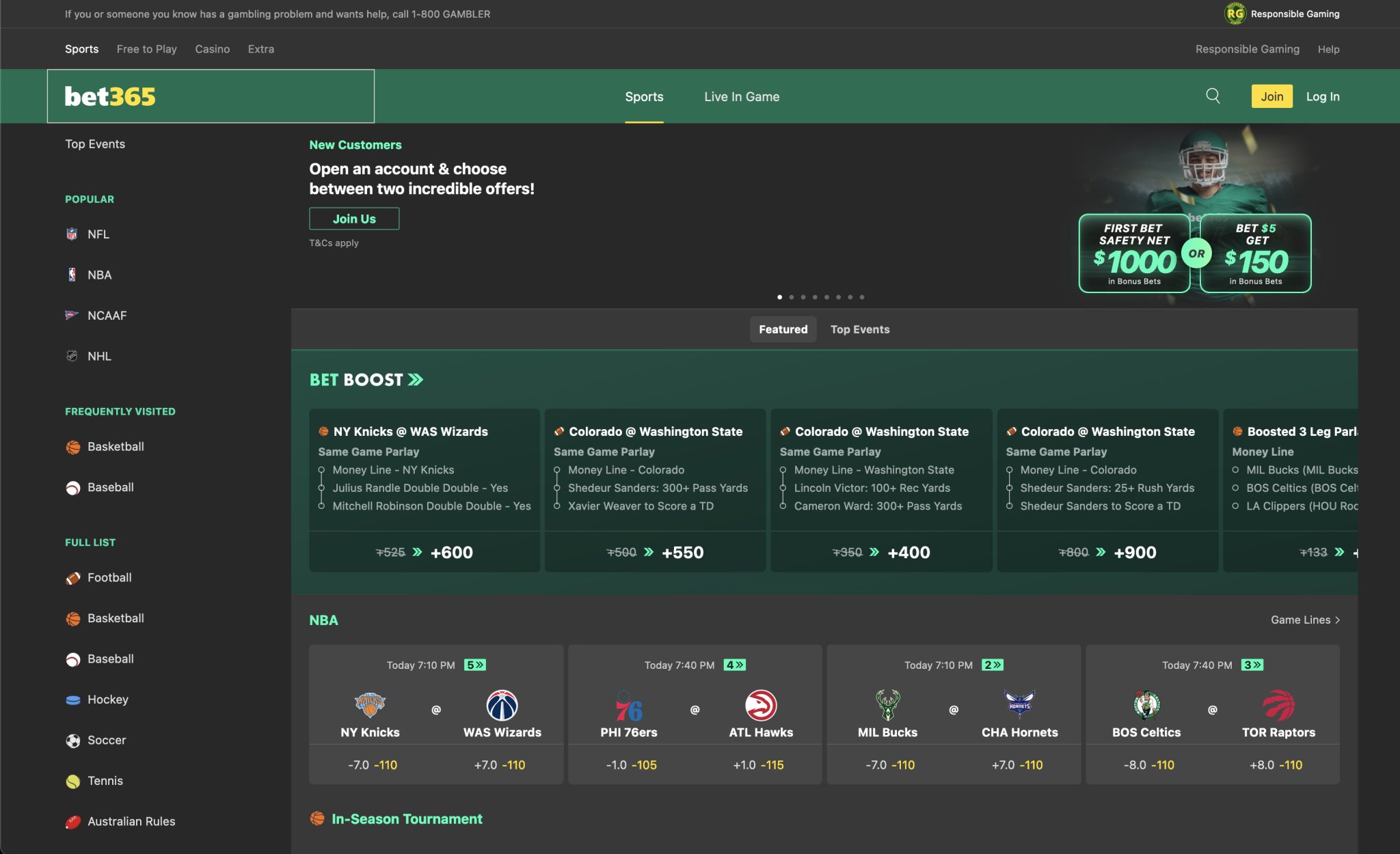Image resolution: width=1400 pixels, height=854 pixels.
Task: Switch to the Top Events tab
Action: [860, 329]
